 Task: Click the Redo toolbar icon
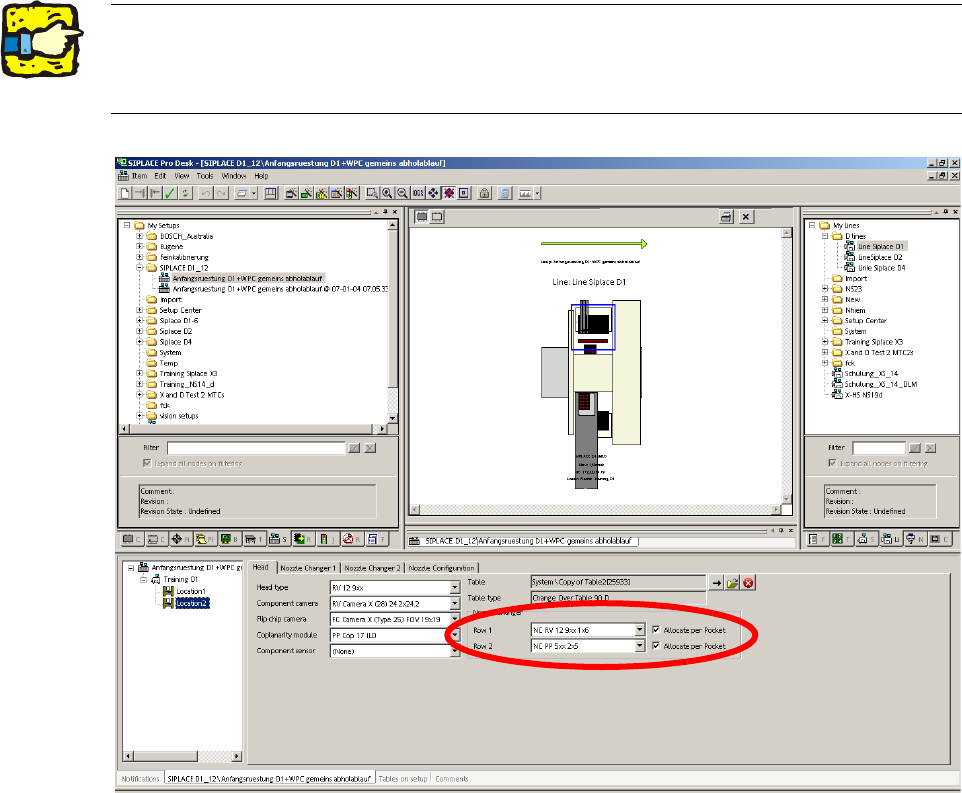tap(221, 193)
